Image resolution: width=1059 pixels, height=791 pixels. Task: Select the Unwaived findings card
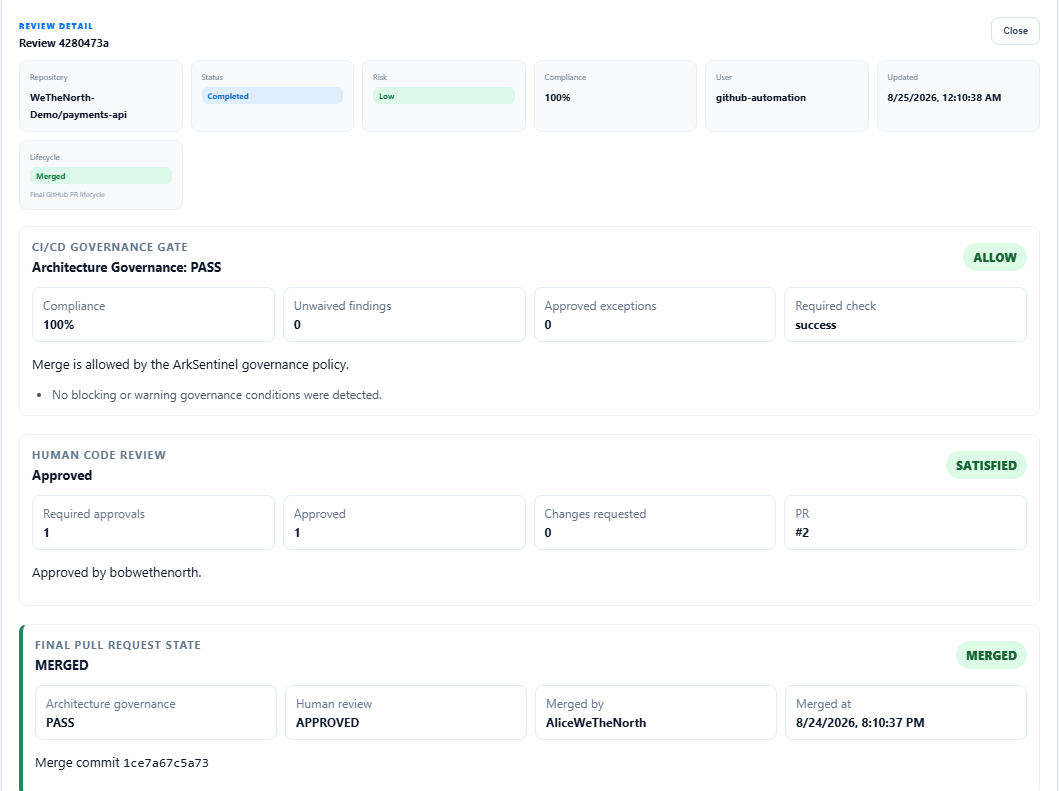click(x=404, y=315)
